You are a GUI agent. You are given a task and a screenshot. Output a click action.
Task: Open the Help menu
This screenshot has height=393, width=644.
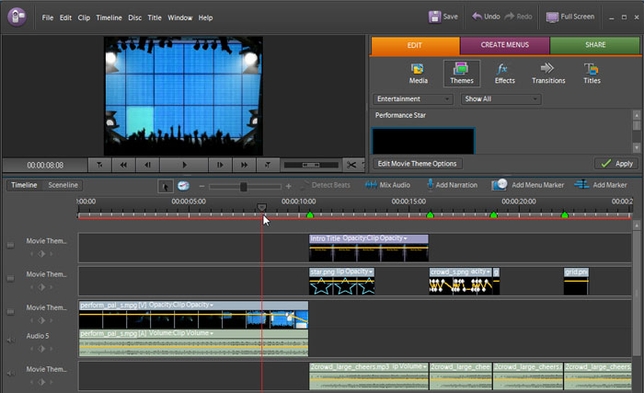pyautogui.click(x=205, y=18)
